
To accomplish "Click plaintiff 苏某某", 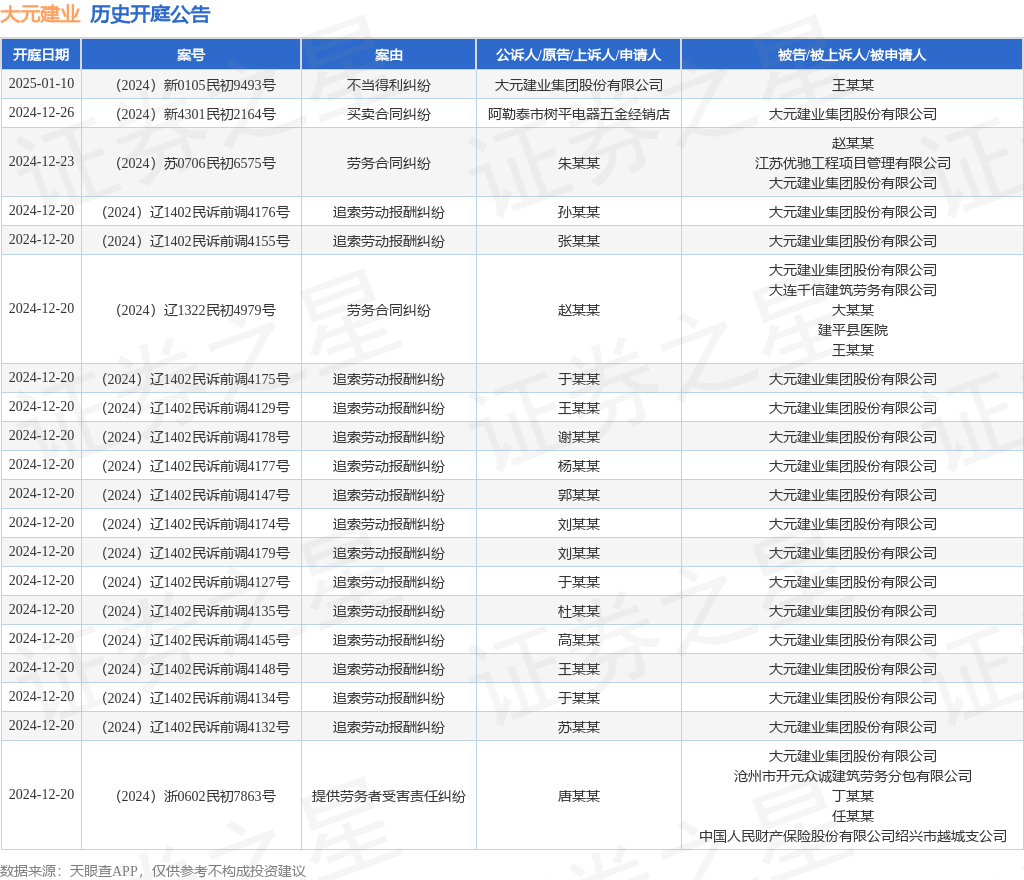I will click(x=579, y=727).
